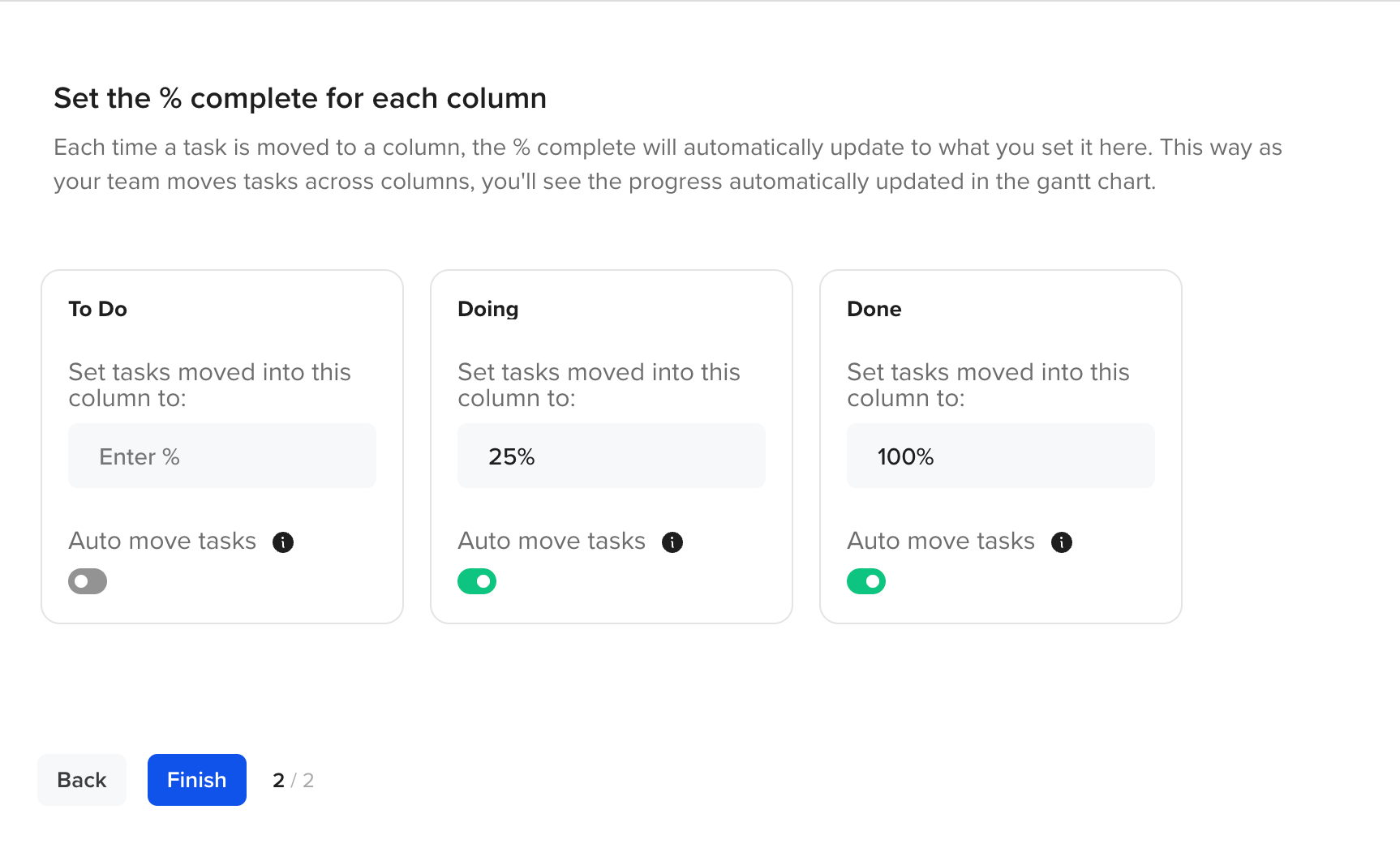Image resolution: width=1400 pixels, height=848 pixels.
Task: Click the Done column title
Action: [874, 309]
